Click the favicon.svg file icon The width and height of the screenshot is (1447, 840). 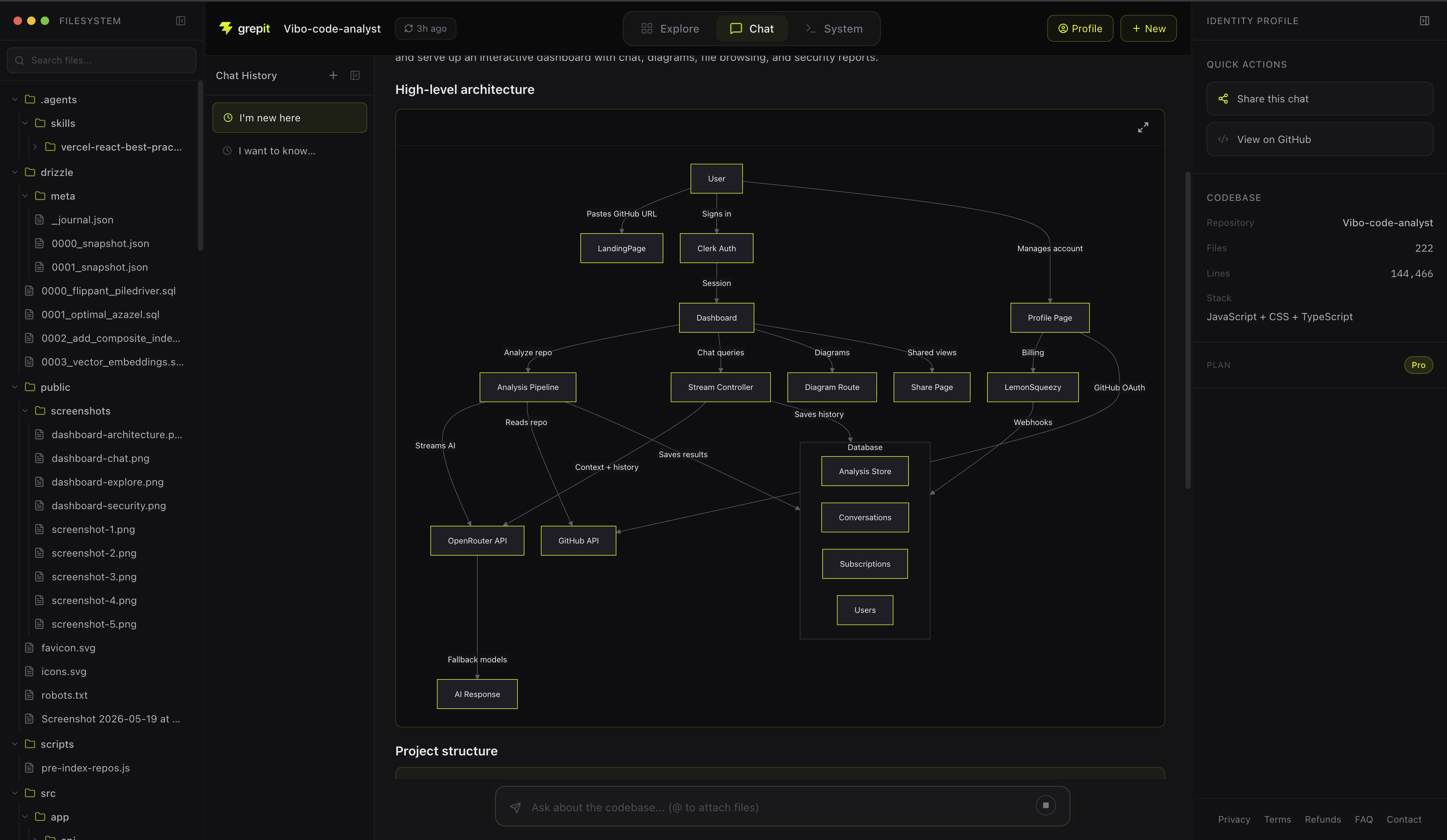coord(29,647)
